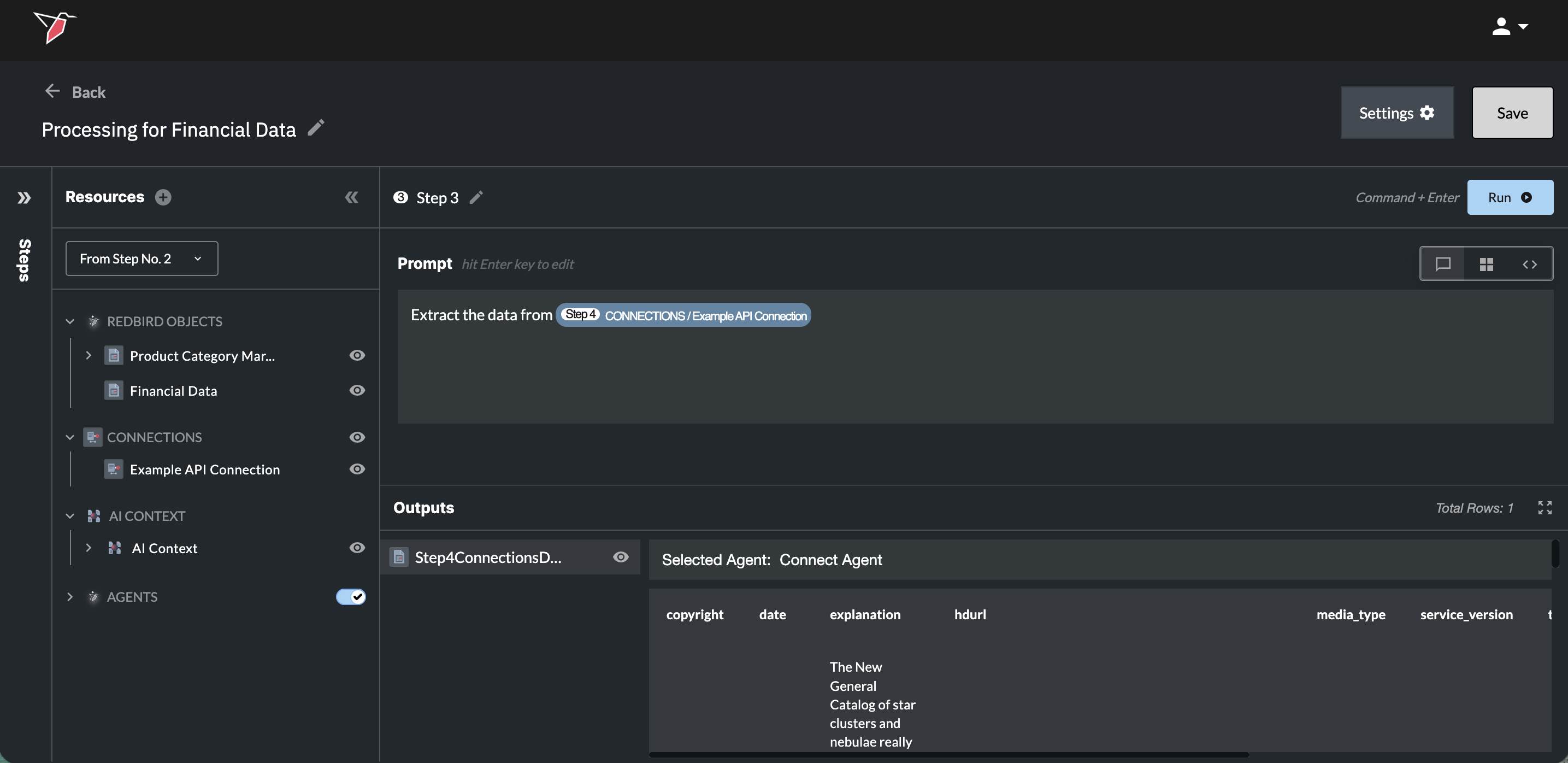
Task: Toggle visibility of Example API Connection
Action: click(x=357, y=469)
